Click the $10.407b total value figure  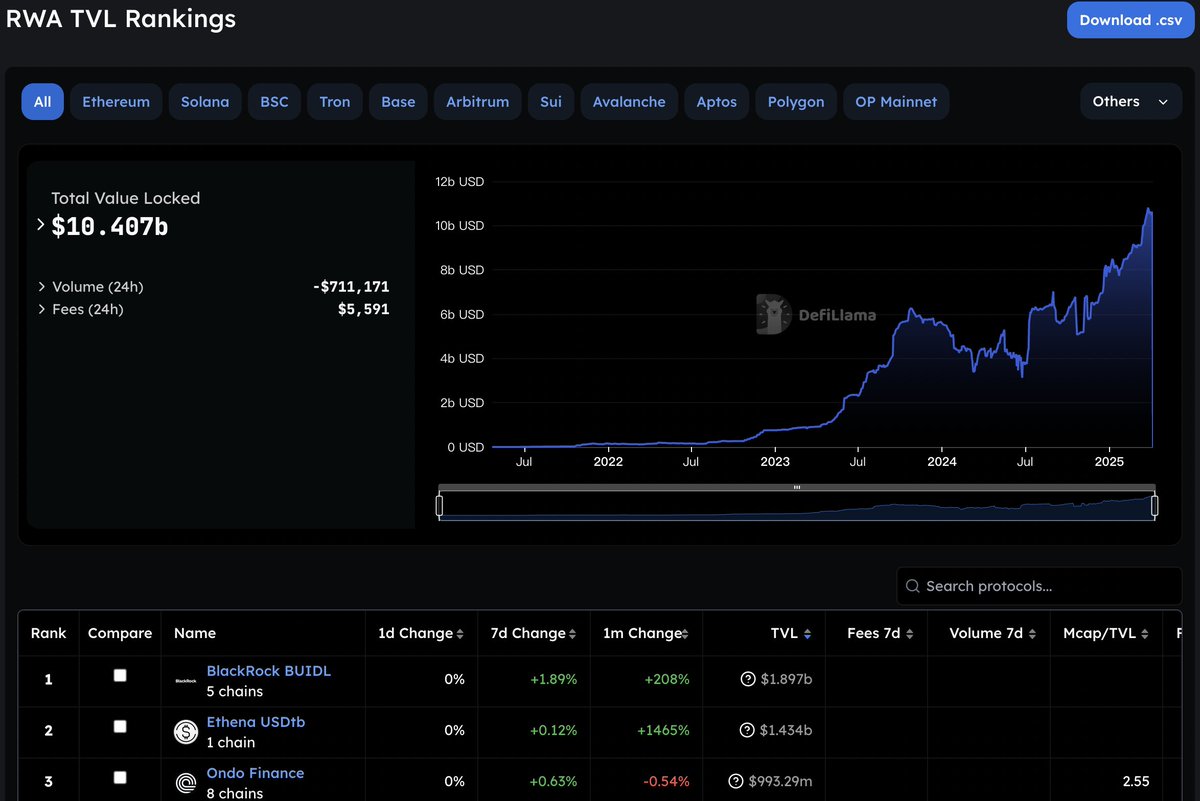tap(110, 227)
